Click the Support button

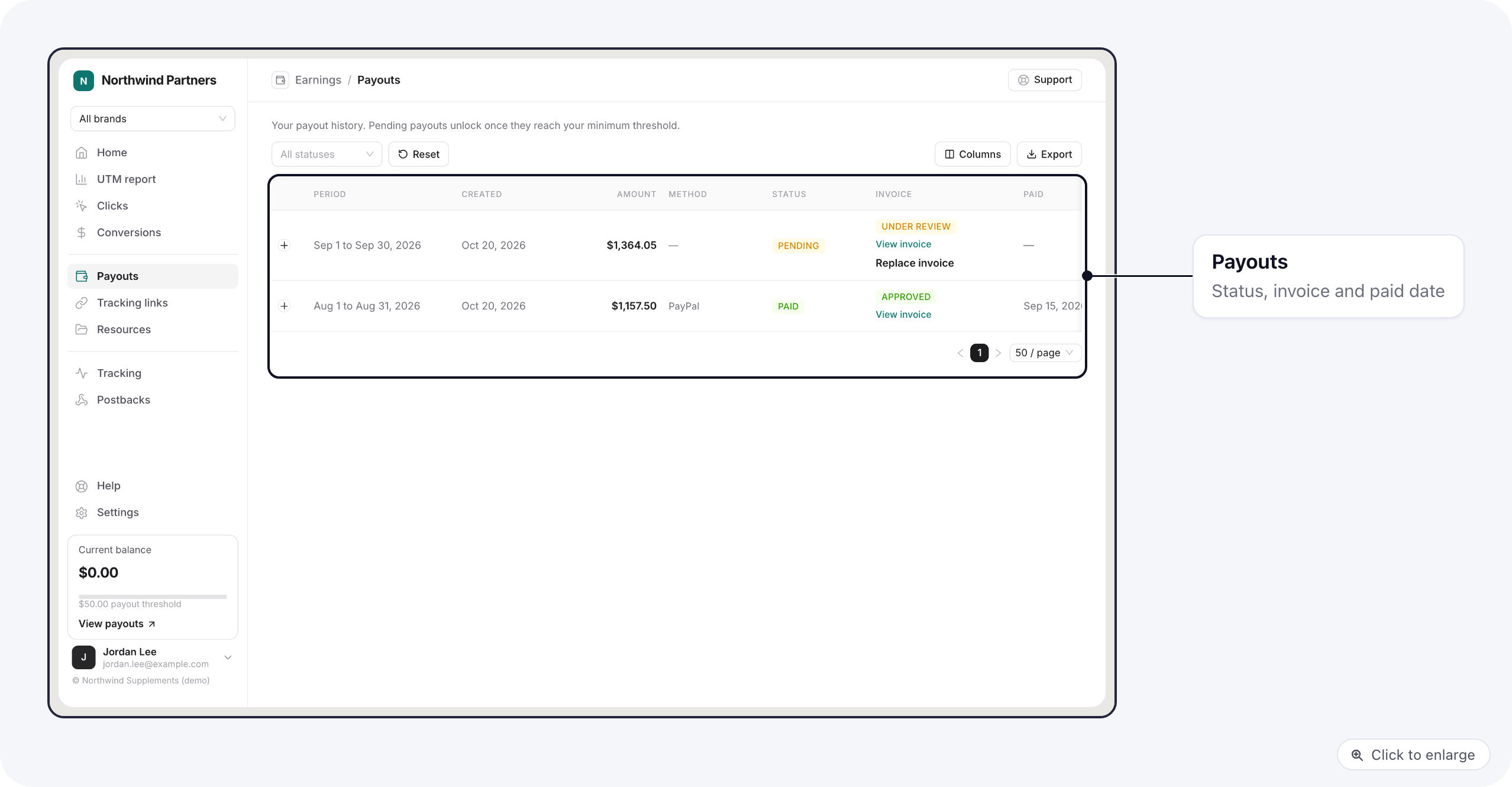(1045, 80)
